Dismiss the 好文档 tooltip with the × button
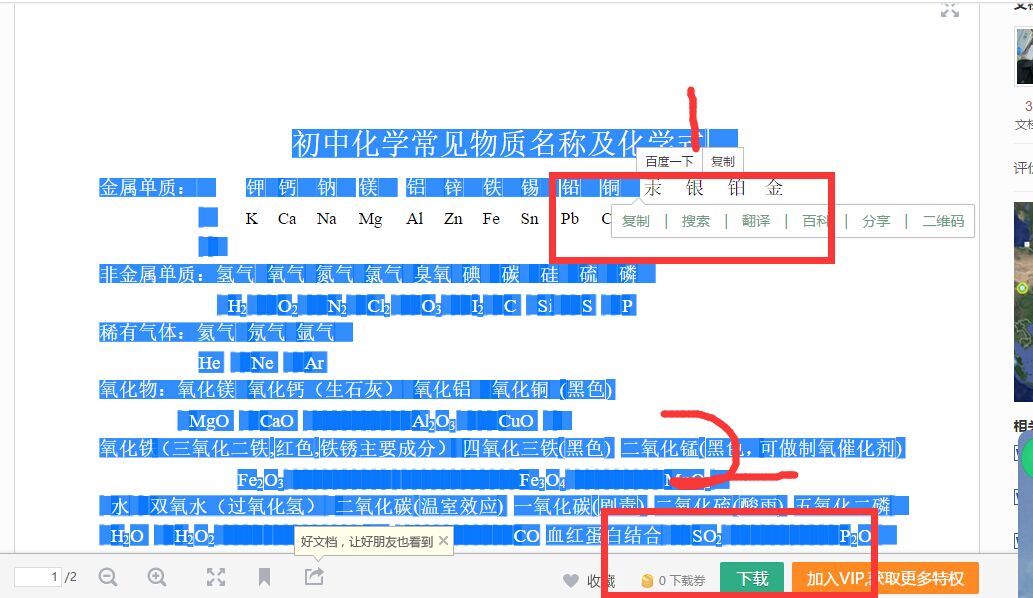 click(443, 538)
